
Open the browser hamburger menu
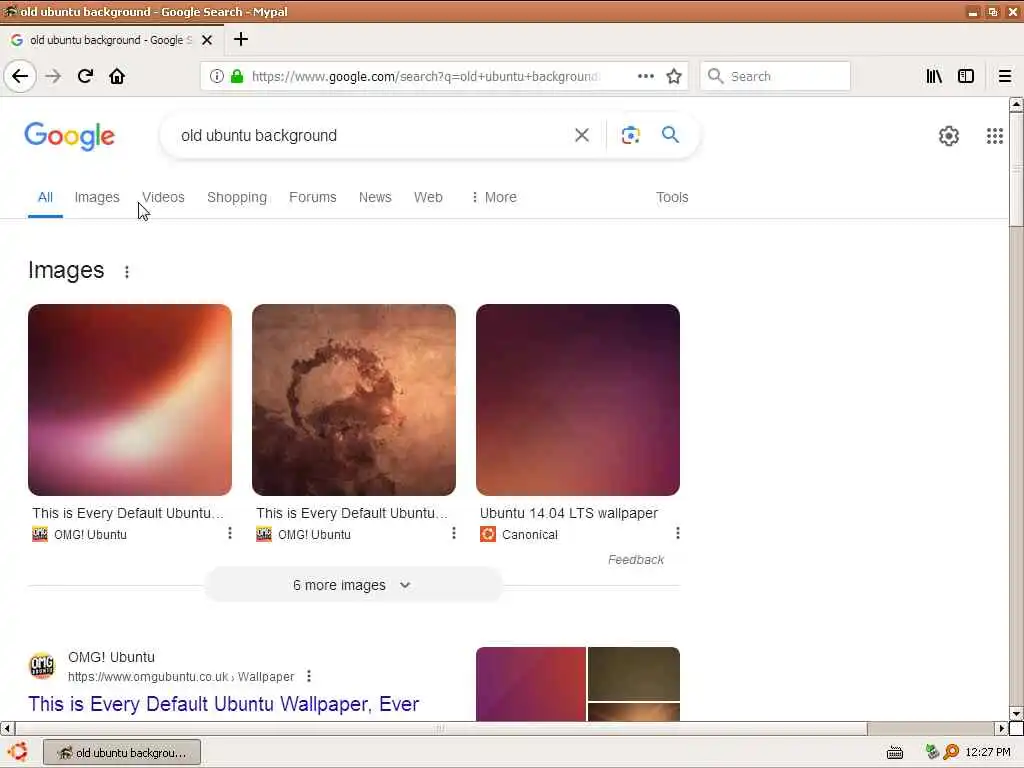point(1004,76)
